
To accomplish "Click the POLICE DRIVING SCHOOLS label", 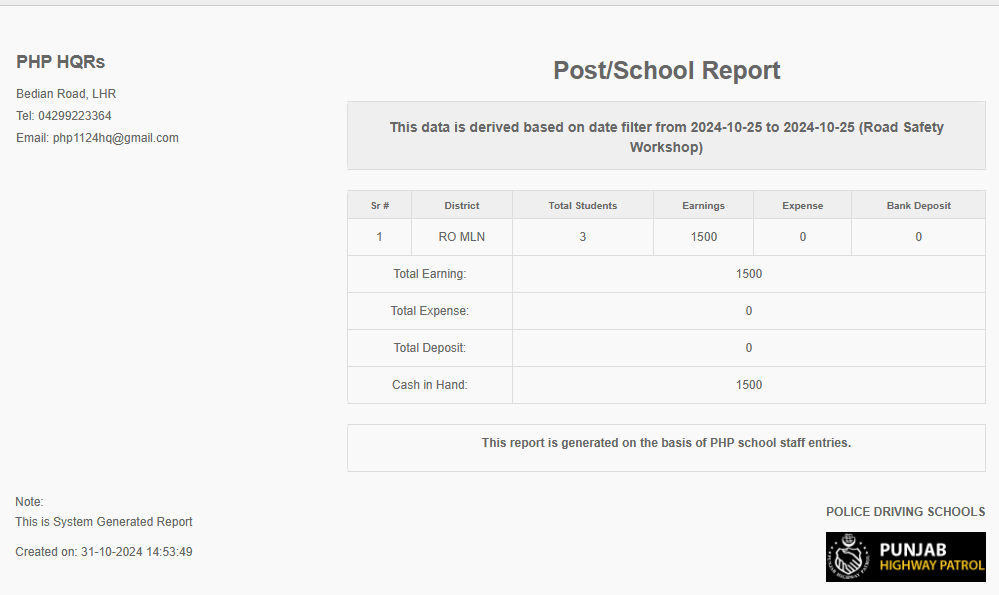I will click(905, 512).
